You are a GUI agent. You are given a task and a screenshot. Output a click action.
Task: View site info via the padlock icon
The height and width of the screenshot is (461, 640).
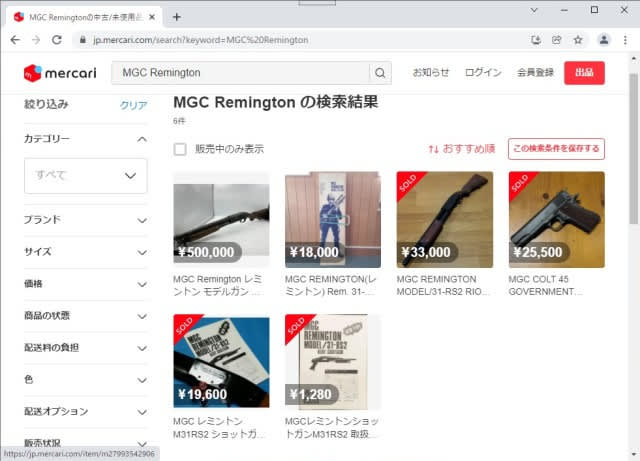[83, 40]
